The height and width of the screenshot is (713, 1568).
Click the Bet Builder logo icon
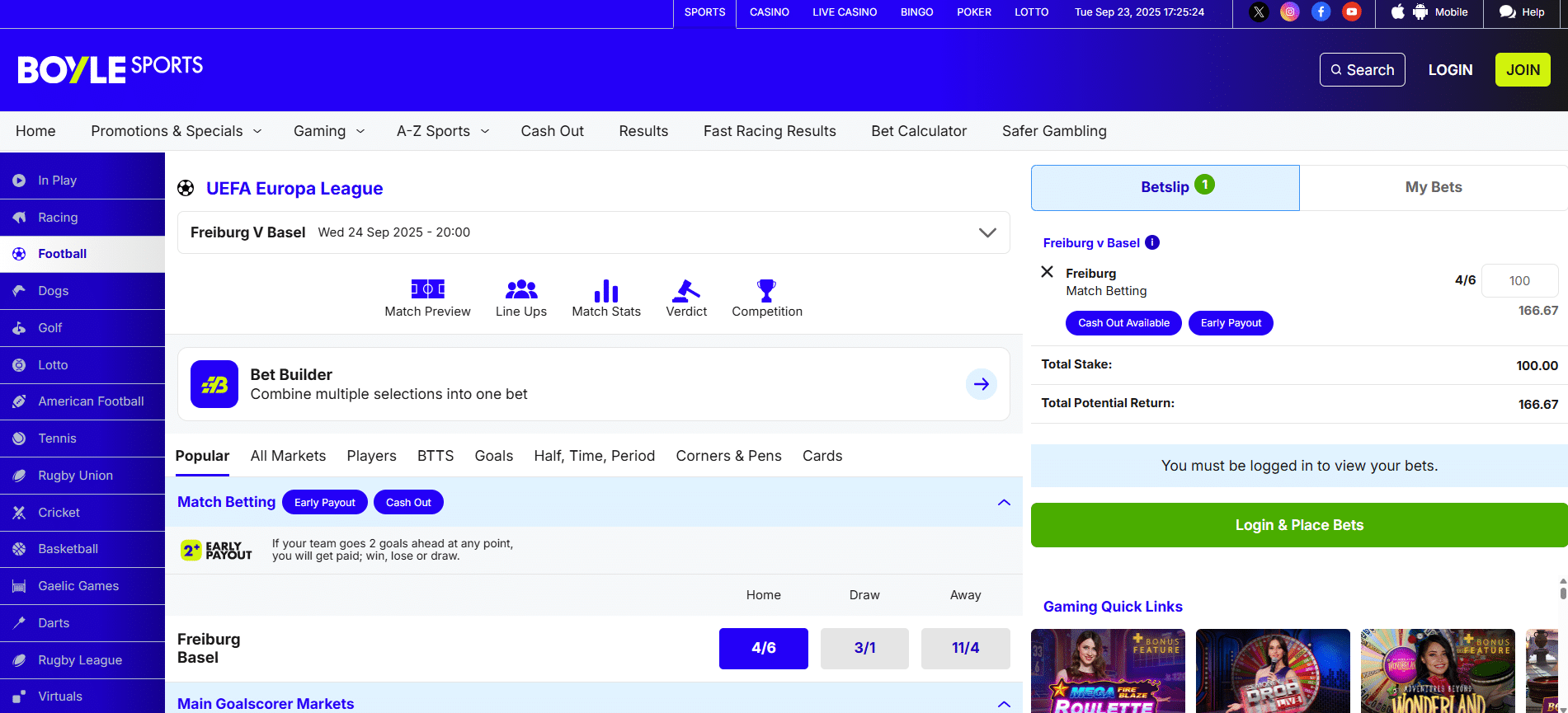(x=214, y=384)
